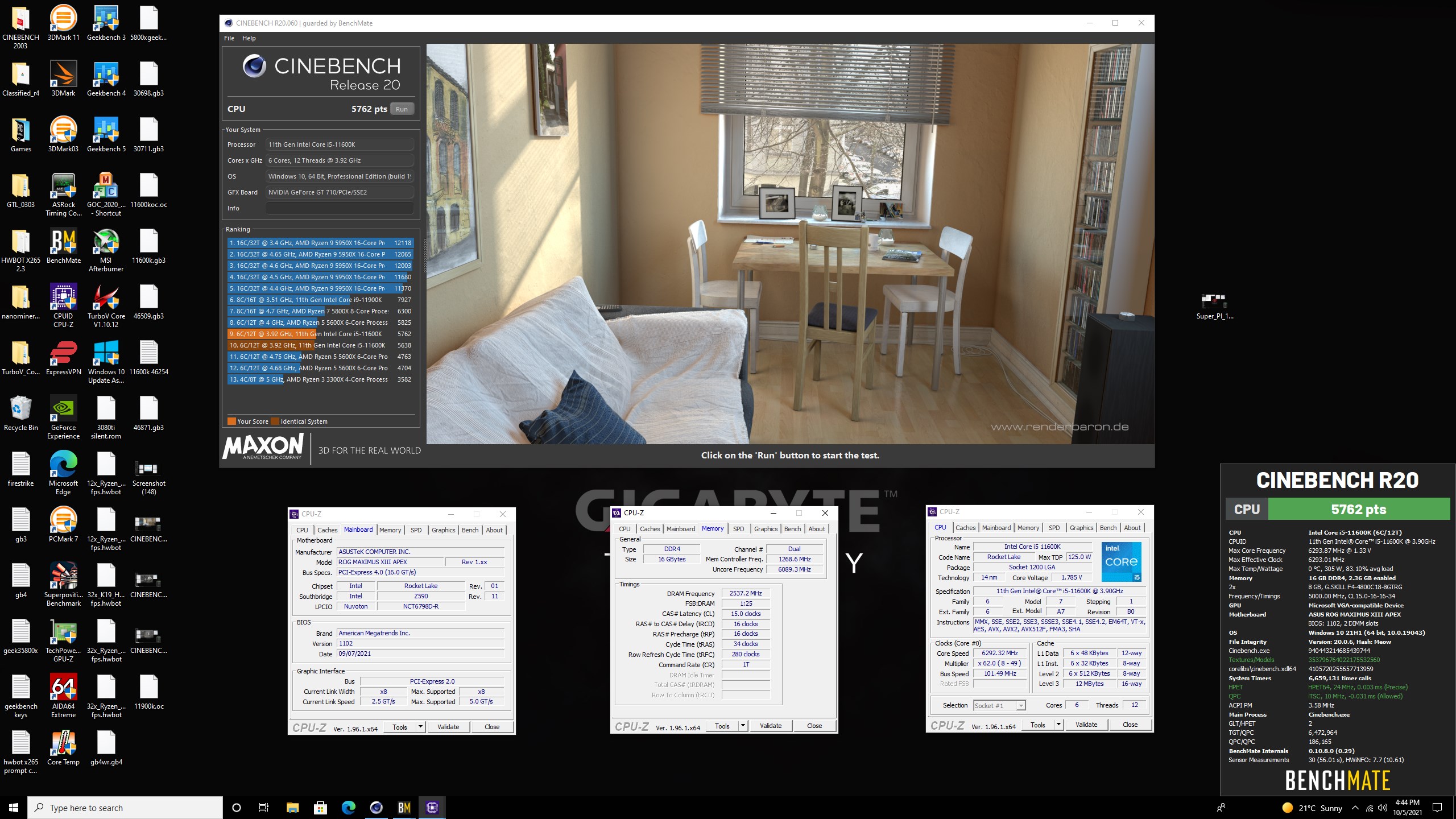Click Validate in Mainboard CPU-Z window
This screenshot has height=819, width=1456.
pos(448,726)
